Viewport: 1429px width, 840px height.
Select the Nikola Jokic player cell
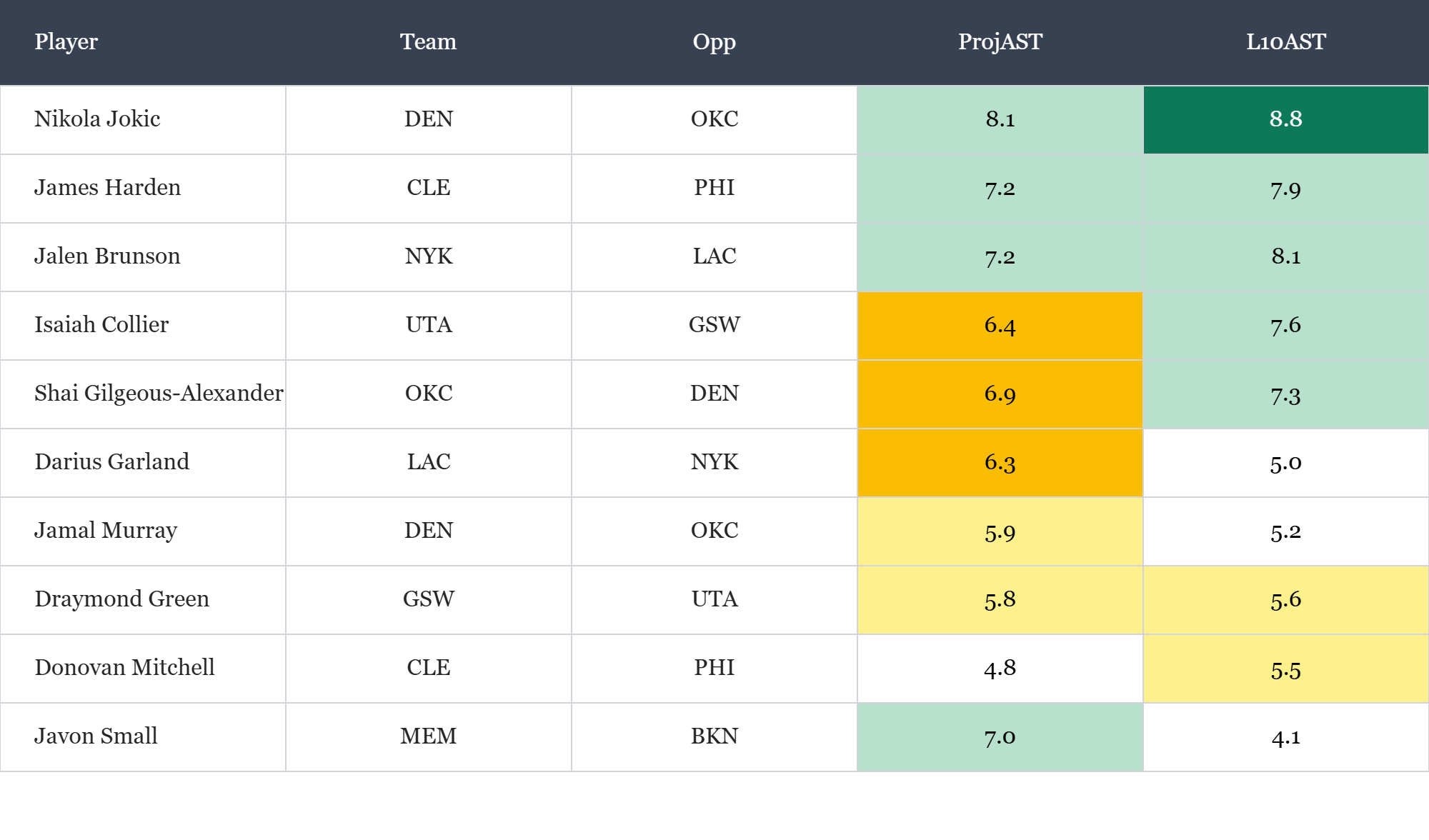[x=98, y=119]
